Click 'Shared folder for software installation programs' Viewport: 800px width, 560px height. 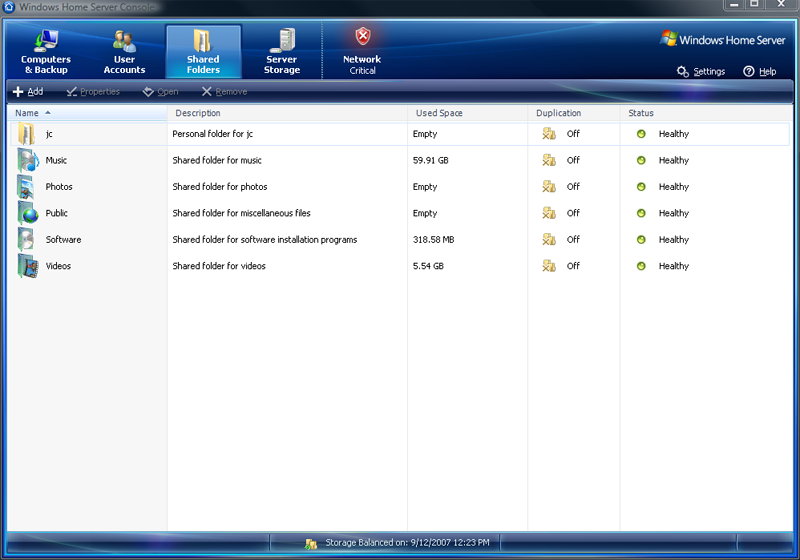pos(265,240)
